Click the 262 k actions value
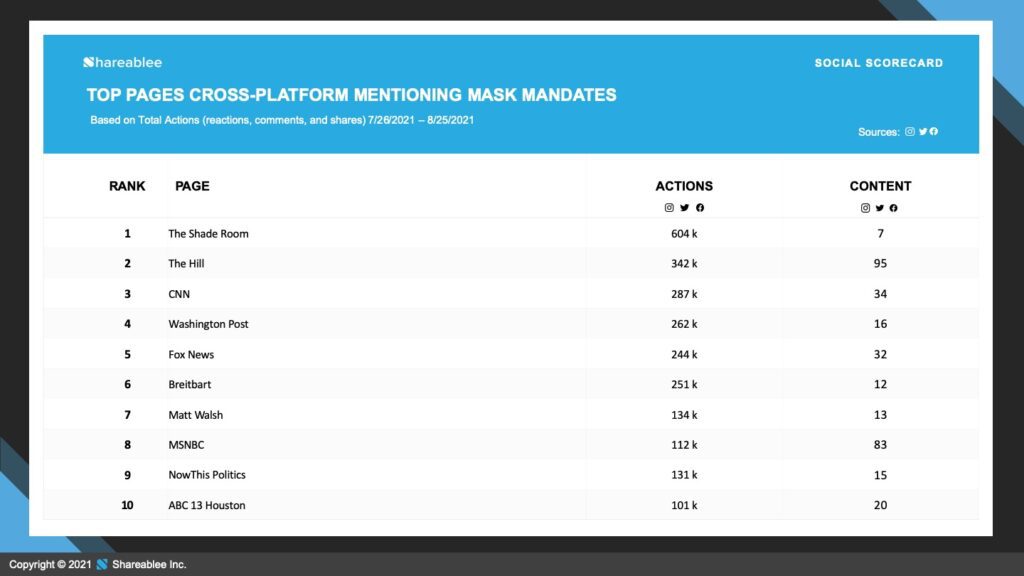Viewport: 1024px width, 576px height. 684,324
